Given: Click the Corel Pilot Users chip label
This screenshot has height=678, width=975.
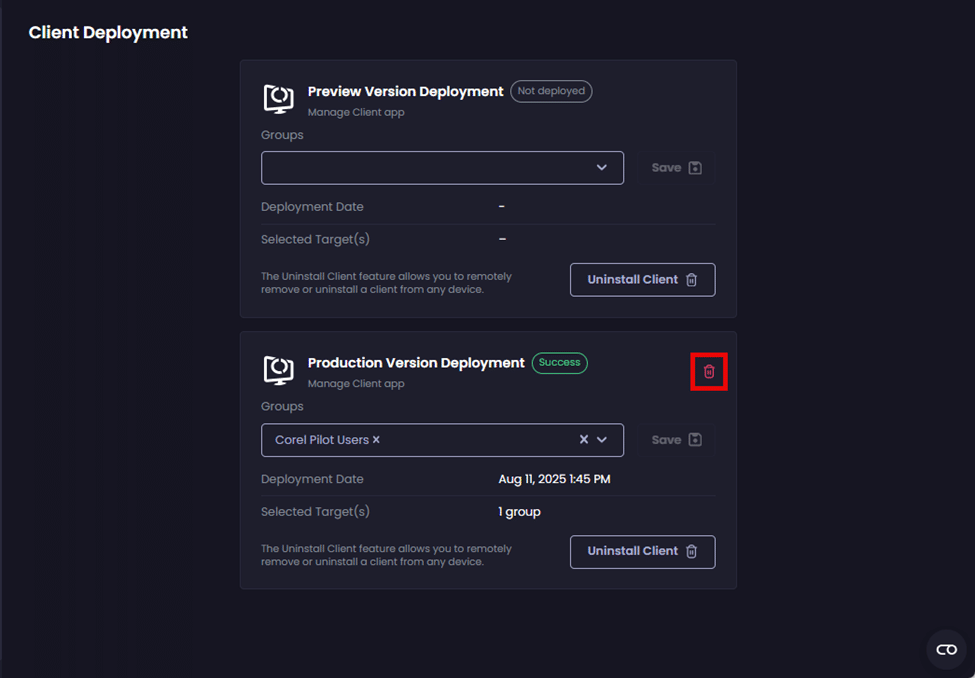Looking at the screenshot, I should point(321,440).
